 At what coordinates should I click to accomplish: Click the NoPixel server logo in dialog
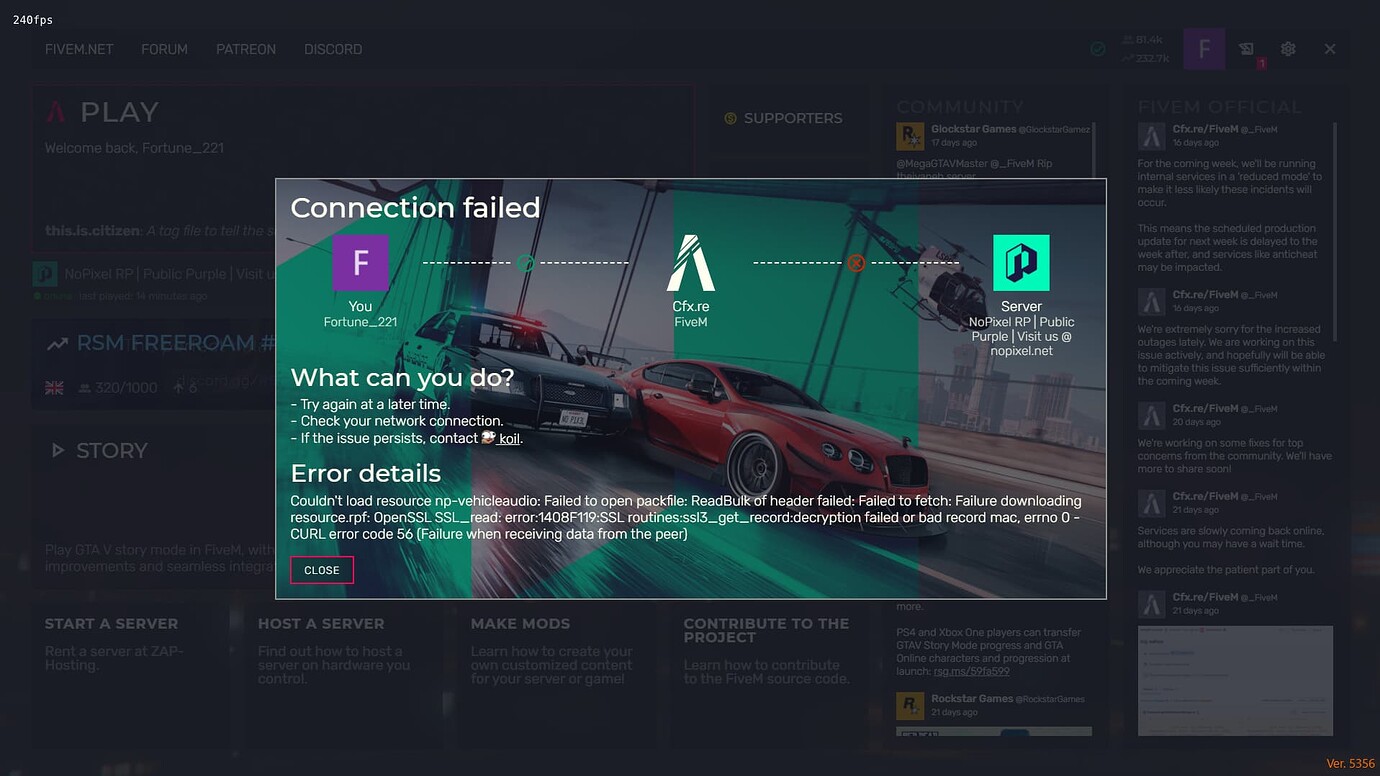1021,263
